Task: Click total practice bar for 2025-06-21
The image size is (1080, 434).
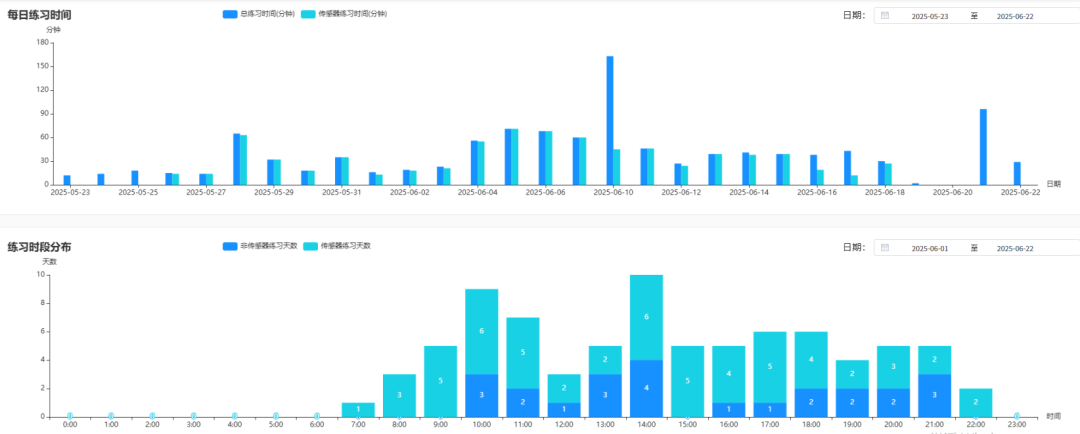Action: click(983, 146)
